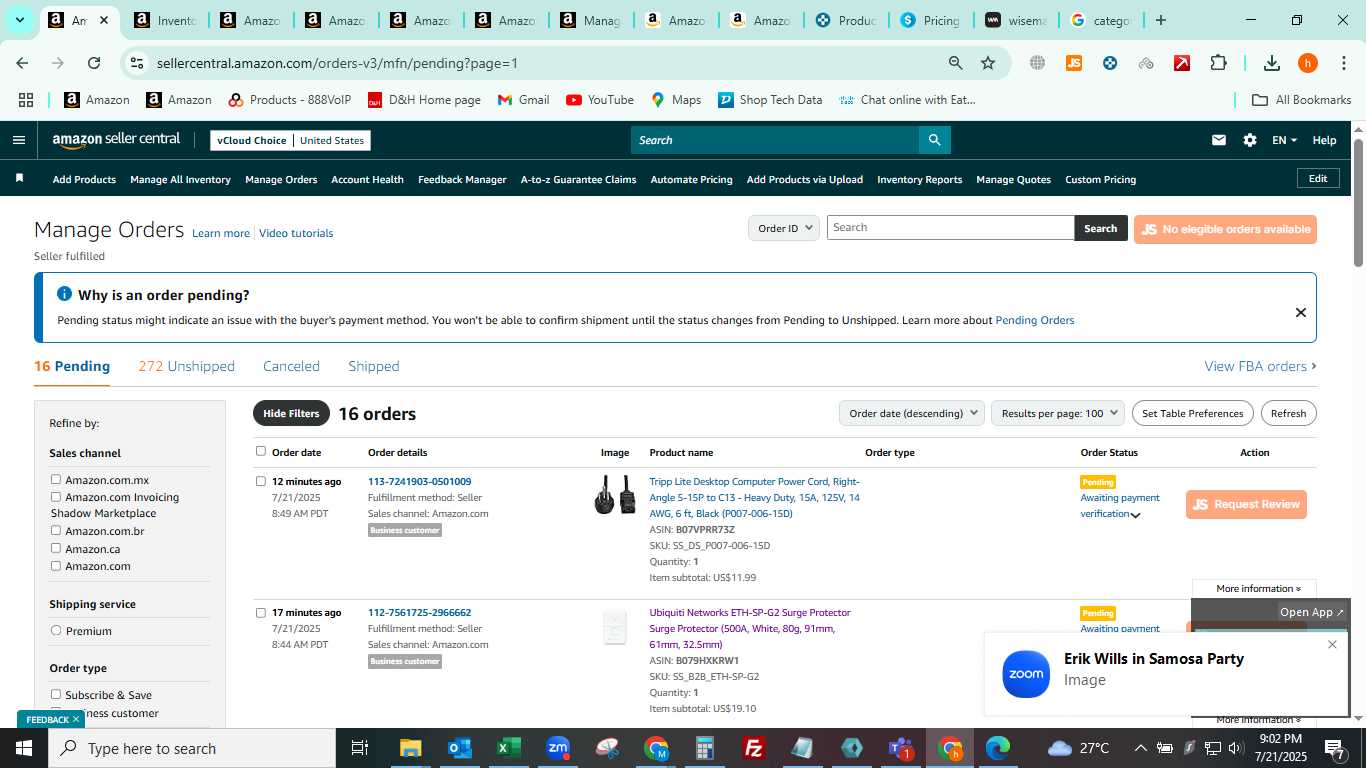Click Set Table Preferences button
1366x768 pixels.
(1193, 413)
